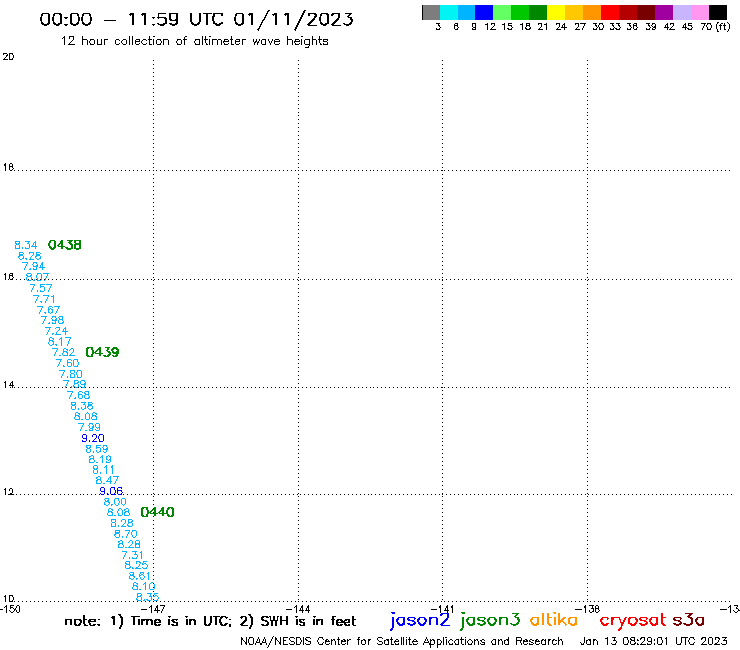Click the cryosat satellite legend label

pyautogui.click(x=633, y=621)
